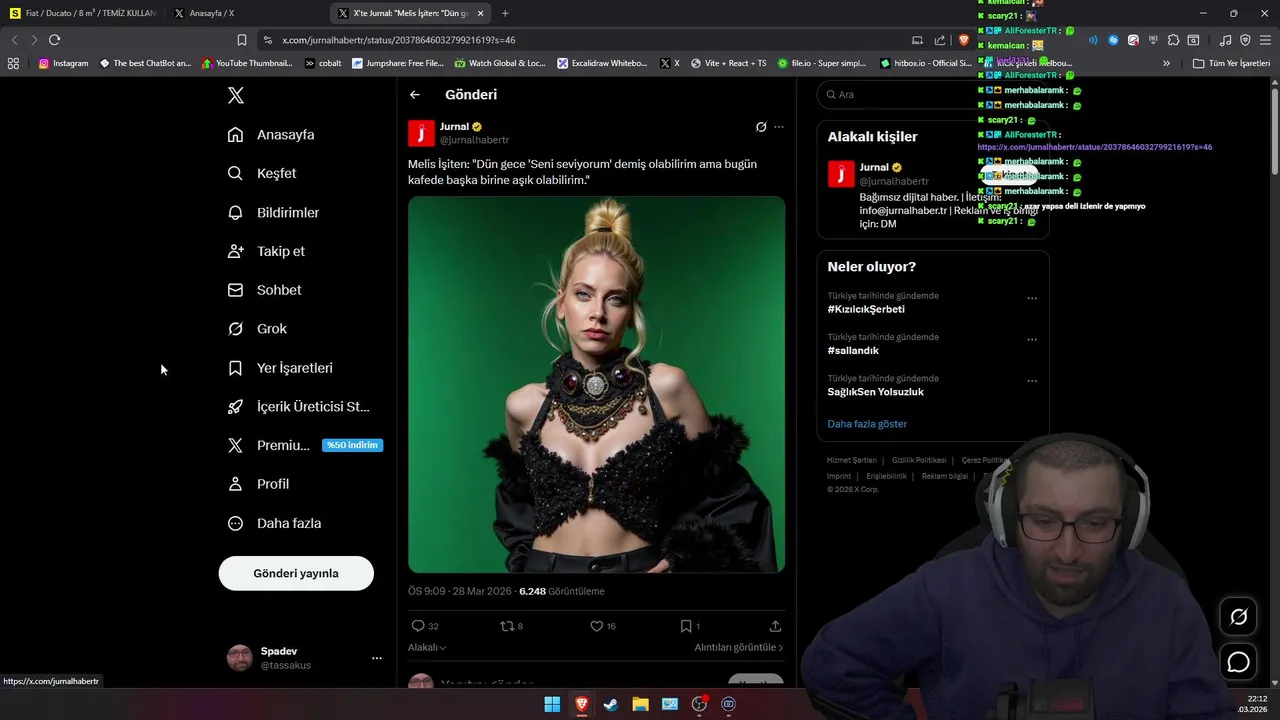Reload the page
The width and height of the screenshot is (1280, 720).
(54, 40)
